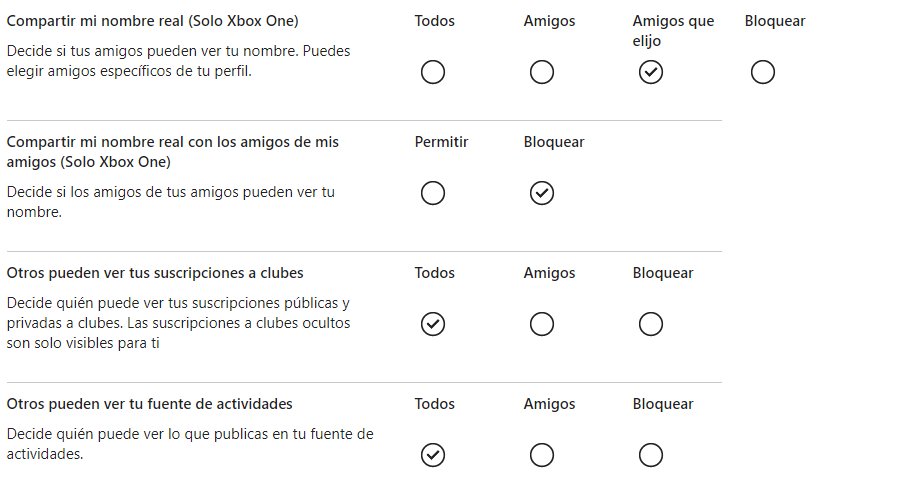913x498 pixels.
Task: Click 'Compartir mi nombre real (Solo Xbox One)' heading
Action: pyautogui.click(x=152, y=21)
